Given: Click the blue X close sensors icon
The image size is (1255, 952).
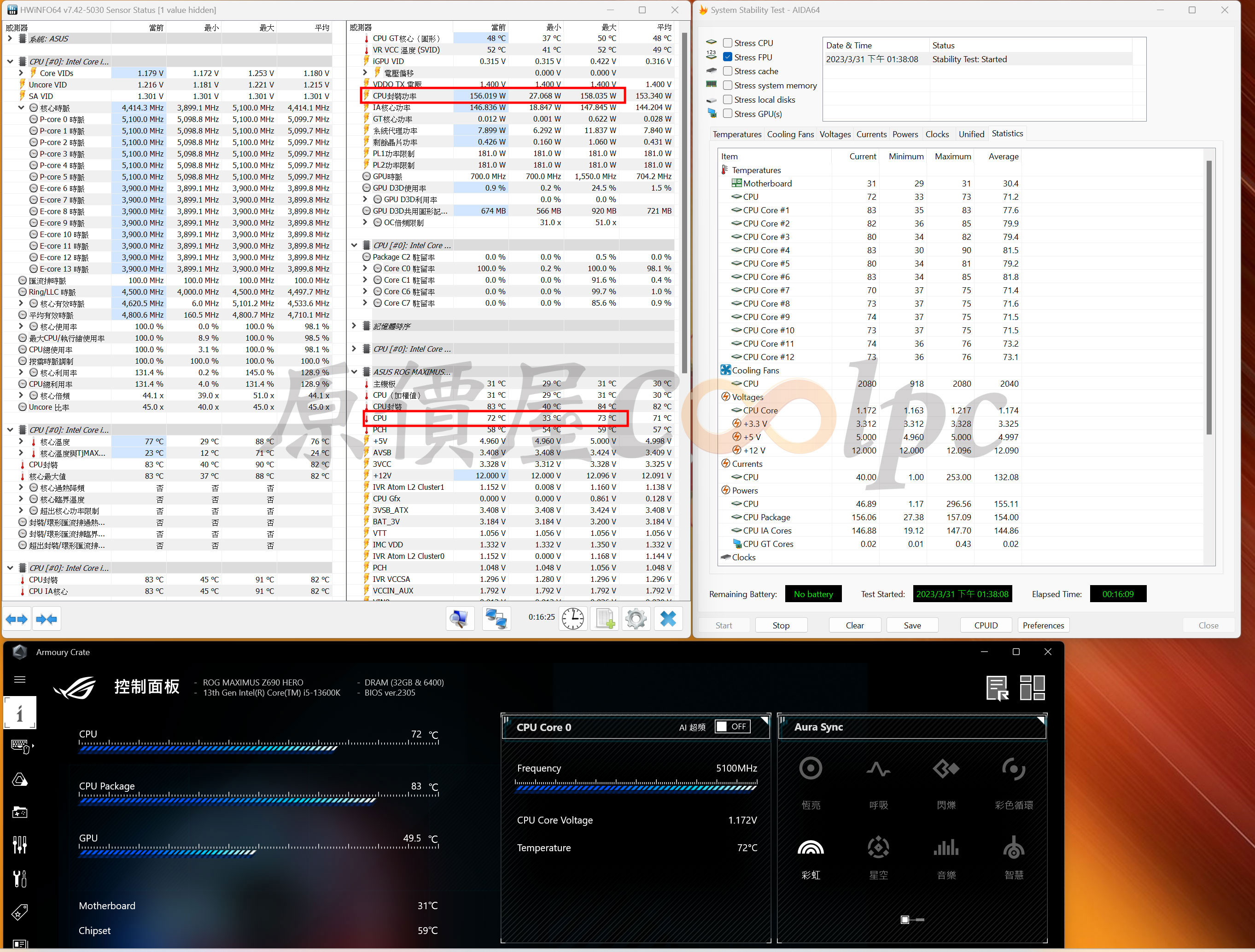Looking at the screenshot, I should (x=668, y=619).
